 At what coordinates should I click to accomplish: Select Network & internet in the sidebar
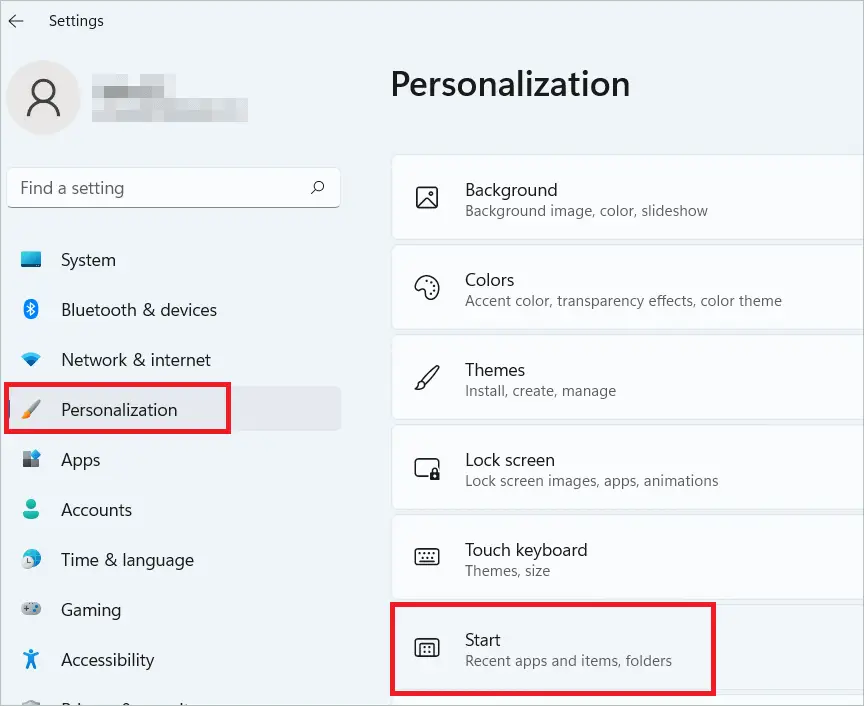point(135,360)
